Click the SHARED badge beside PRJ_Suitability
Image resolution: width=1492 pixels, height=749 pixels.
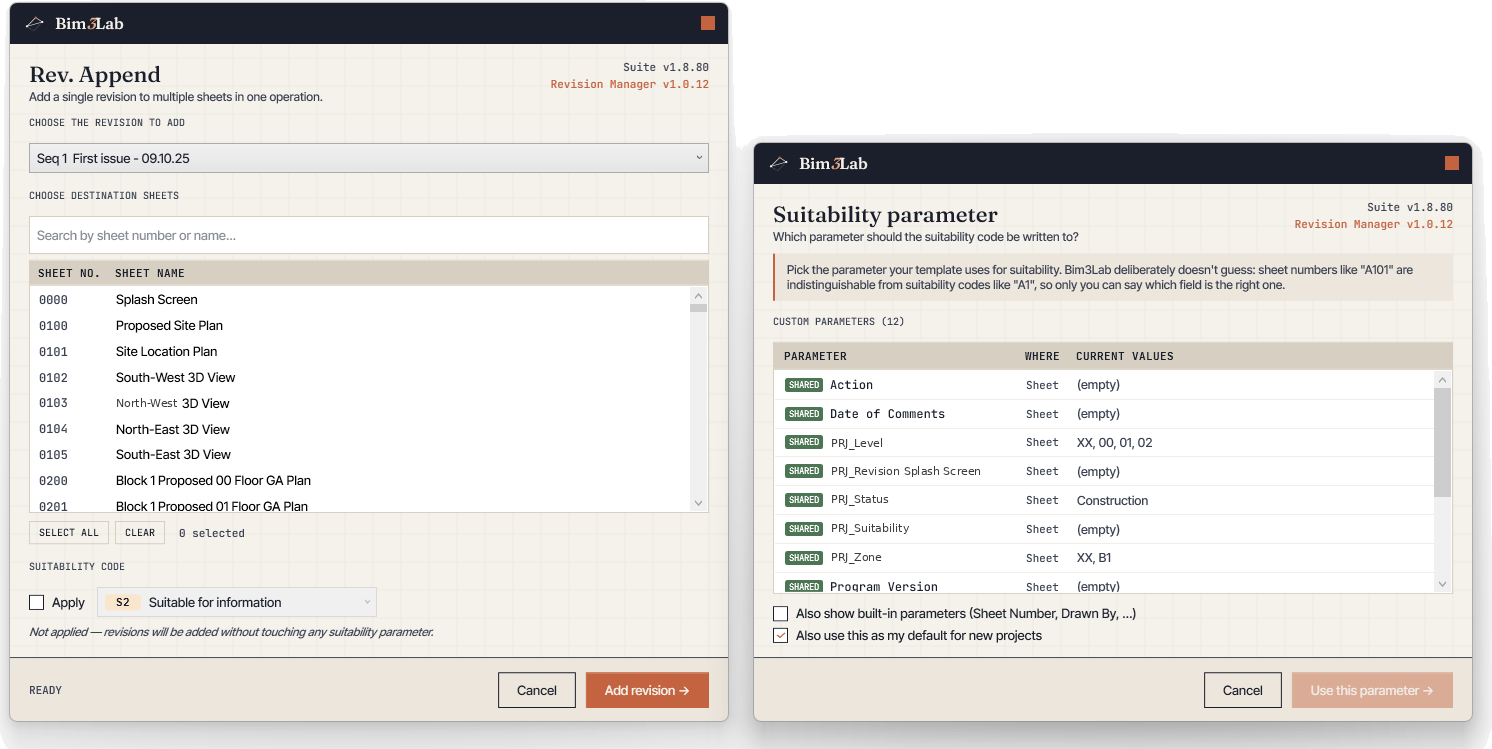804,528
